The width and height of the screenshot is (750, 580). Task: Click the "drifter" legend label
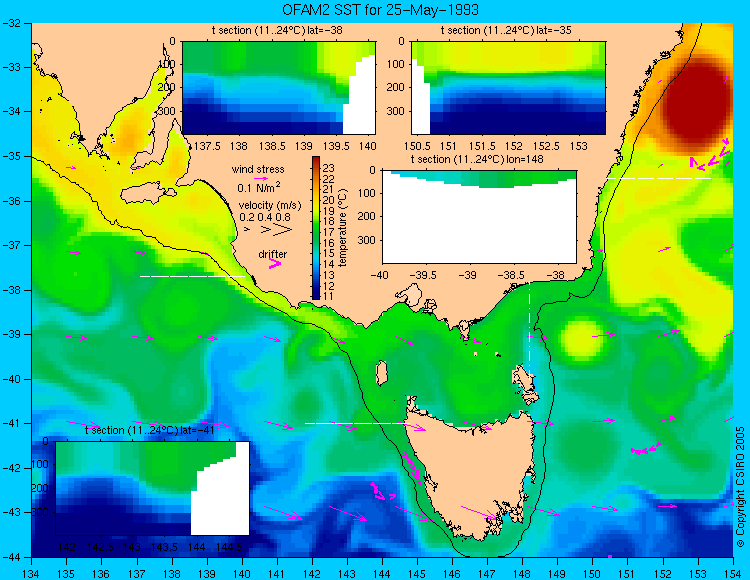273,254
